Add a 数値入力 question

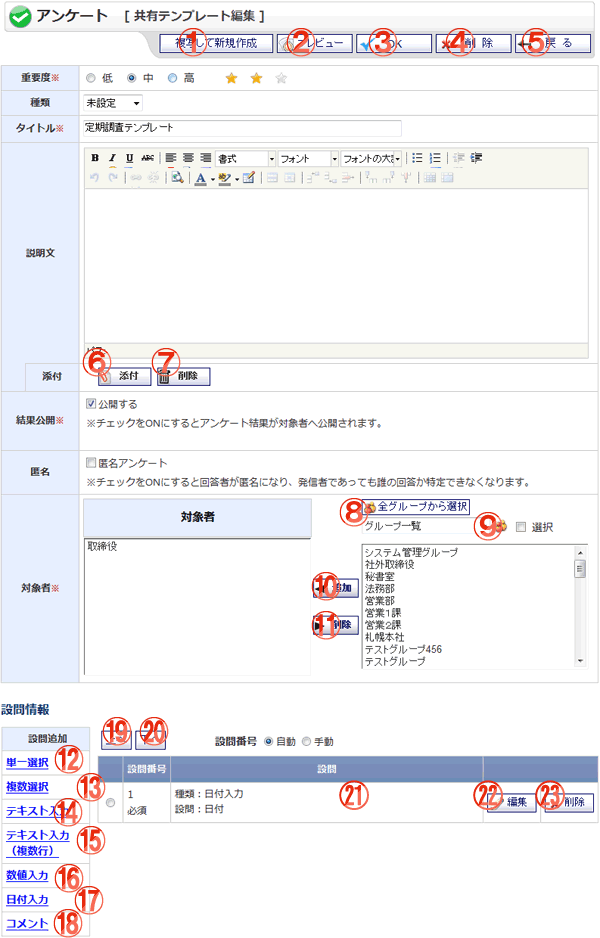(27, 875)
